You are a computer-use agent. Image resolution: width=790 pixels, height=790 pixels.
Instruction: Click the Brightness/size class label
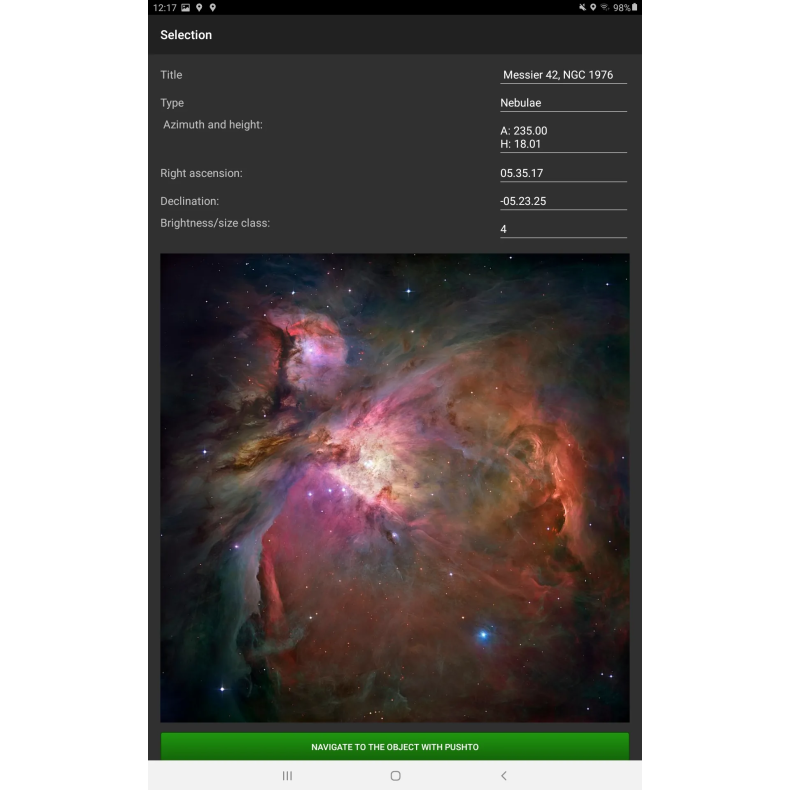pos(215,223)
